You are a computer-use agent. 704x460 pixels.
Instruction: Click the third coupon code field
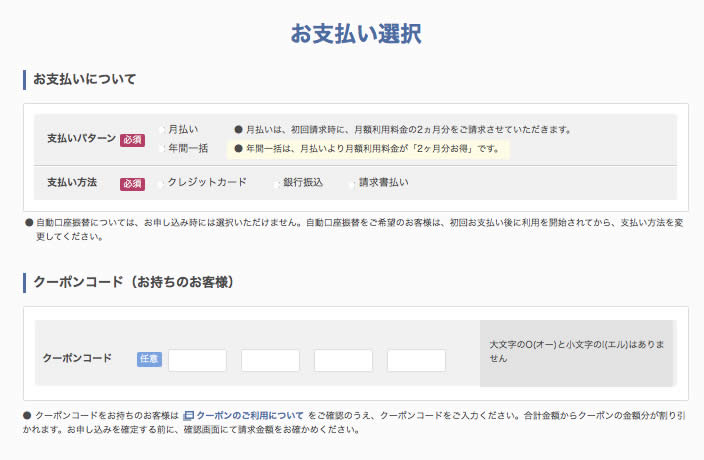point(343,360)
